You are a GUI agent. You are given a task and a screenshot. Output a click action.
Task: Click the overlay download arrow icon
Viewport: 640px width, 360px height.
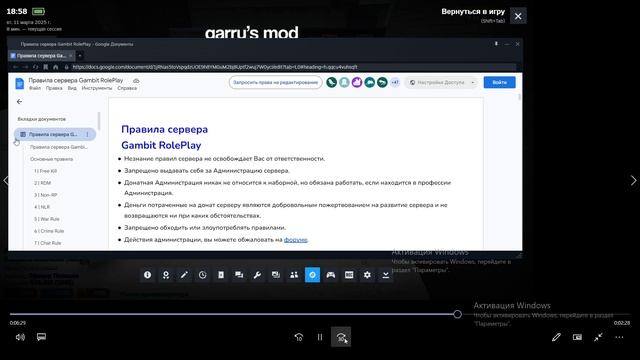click(x=386, y=275)
